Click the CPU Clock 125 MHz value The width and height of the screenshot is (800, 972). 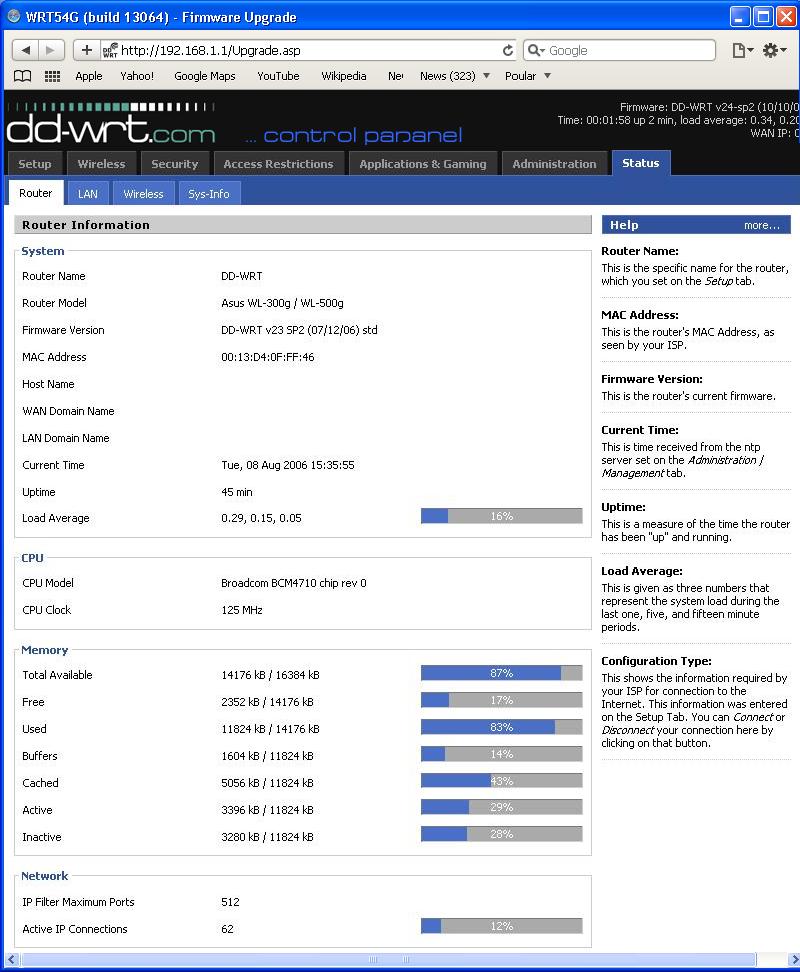[242, 610]
